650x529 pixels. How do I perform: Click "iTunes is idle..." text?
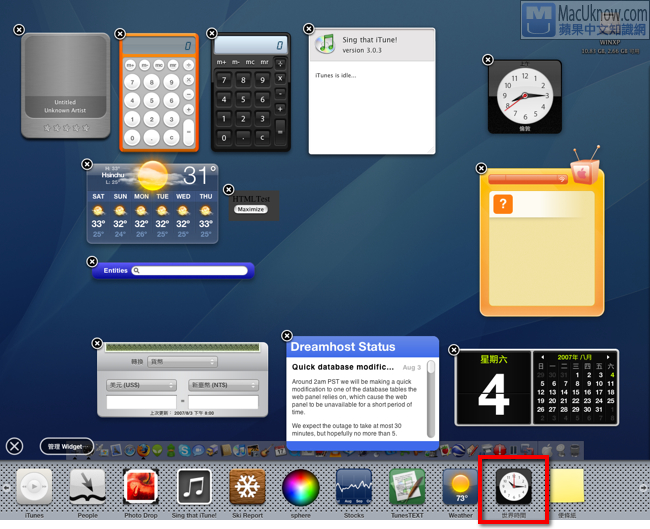tap(335, 75)
